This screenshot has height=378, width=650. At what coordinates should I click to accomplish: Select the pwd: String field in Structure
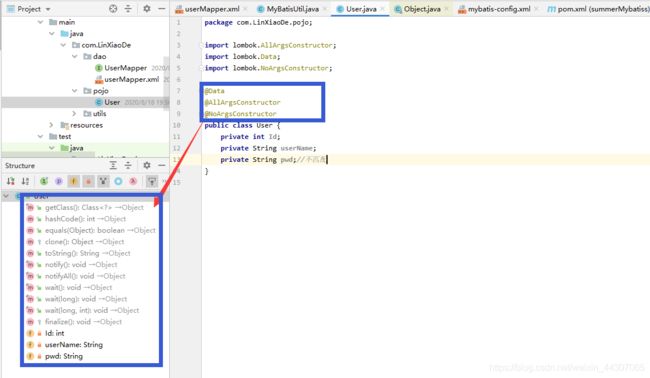[x=64, y=356]
